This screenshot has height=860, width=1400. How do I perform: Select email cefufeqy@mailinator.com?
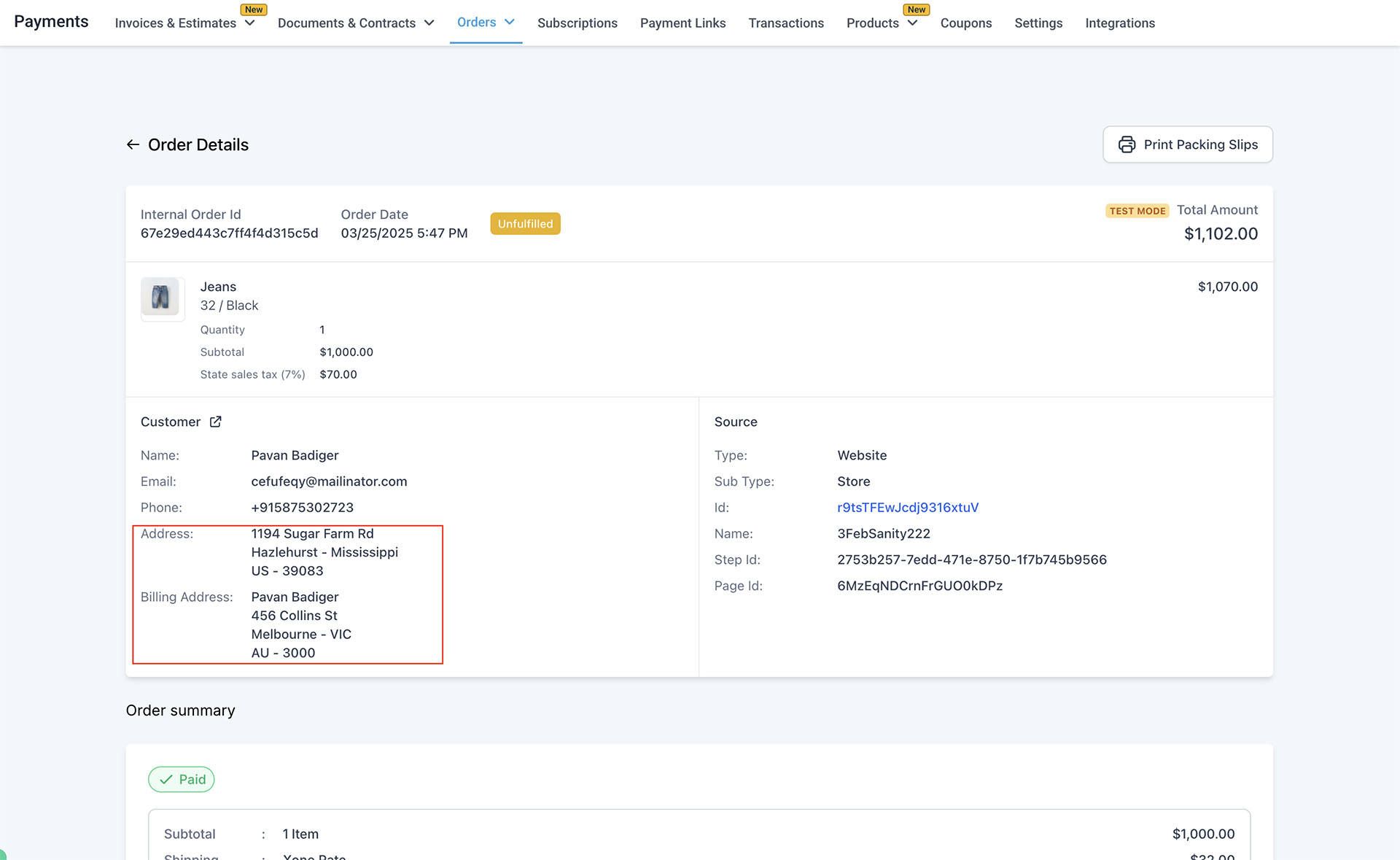click(x=329, y=481)
